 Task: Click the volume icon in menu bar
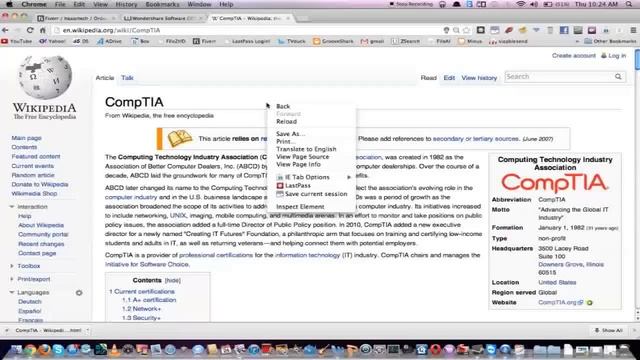click(x=534, y=4)
